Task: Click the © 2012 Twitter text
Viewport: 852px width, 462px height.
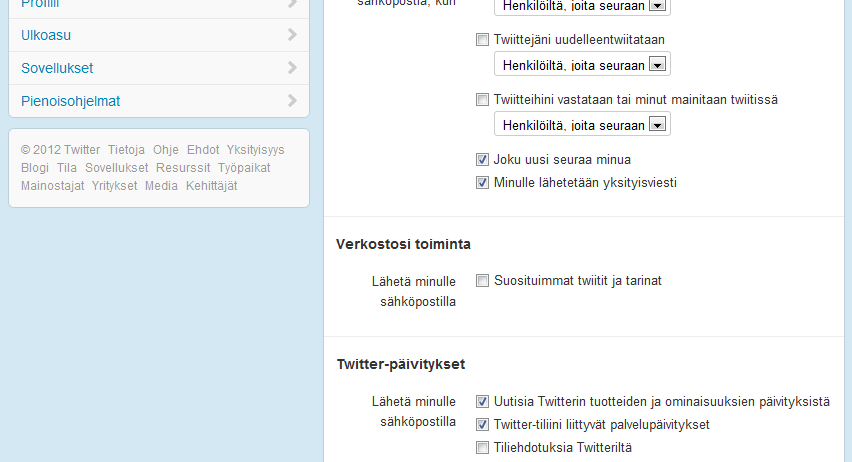Action: coord(60,149)
